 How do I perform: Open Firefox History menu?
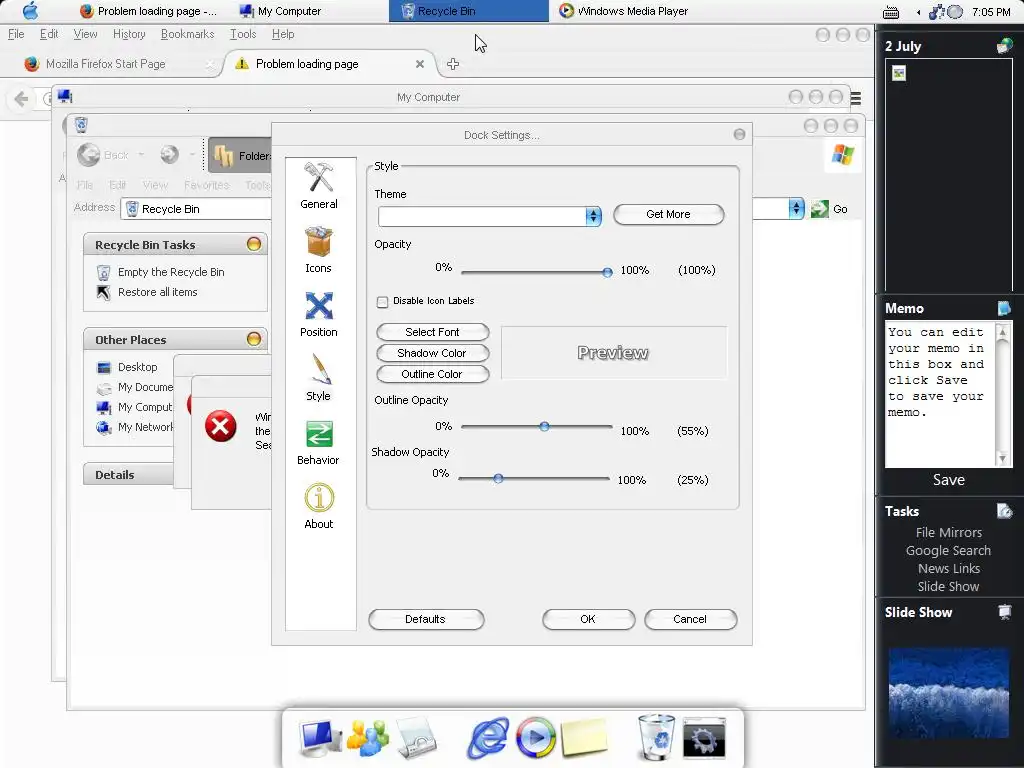point(129,34)
